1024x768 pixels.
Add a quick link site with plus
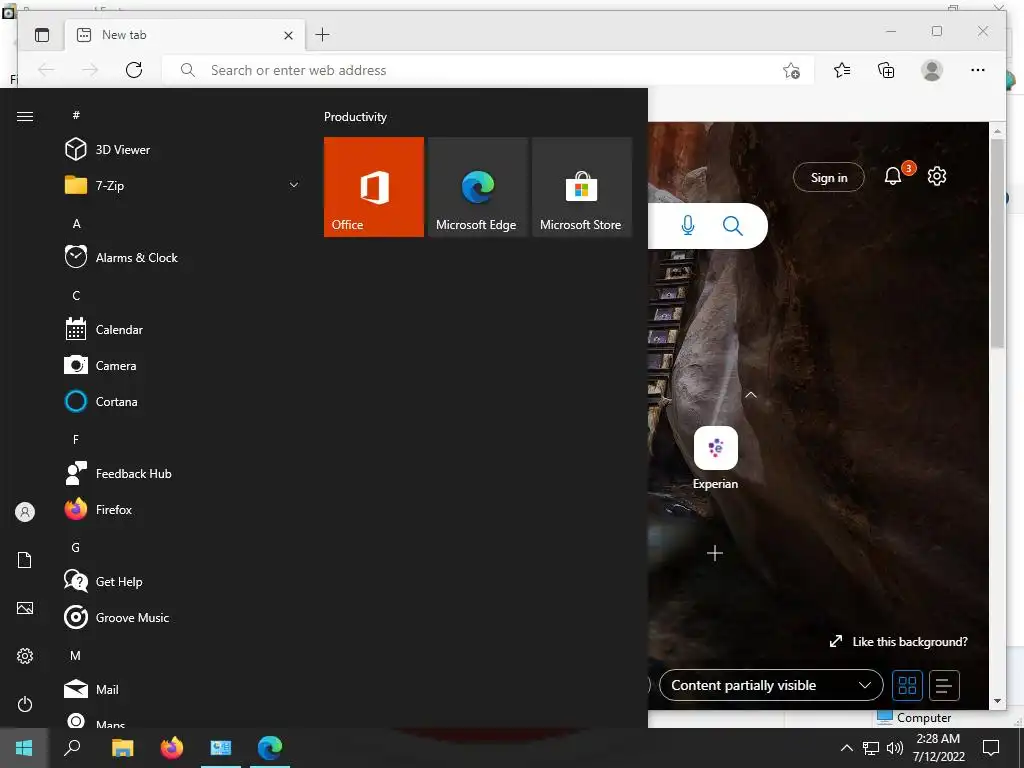pyautogui.click(x=714, y=553)
